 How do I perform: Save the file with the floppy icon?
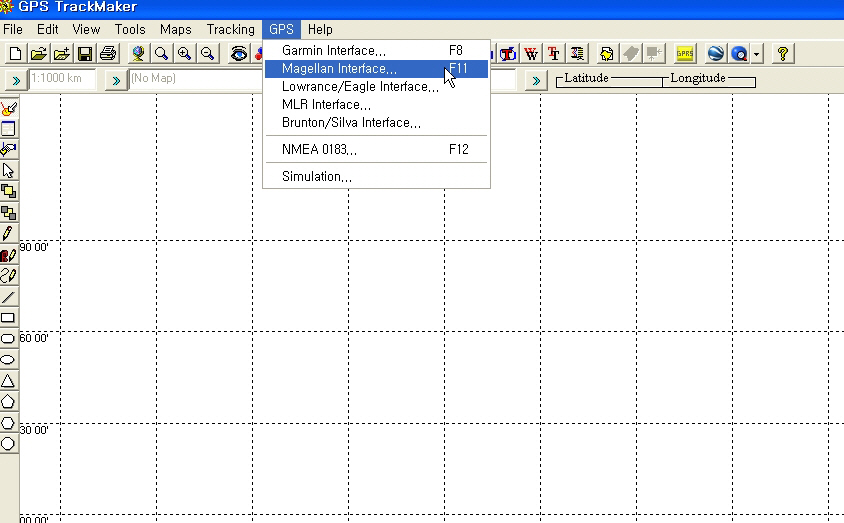(85, 54)
